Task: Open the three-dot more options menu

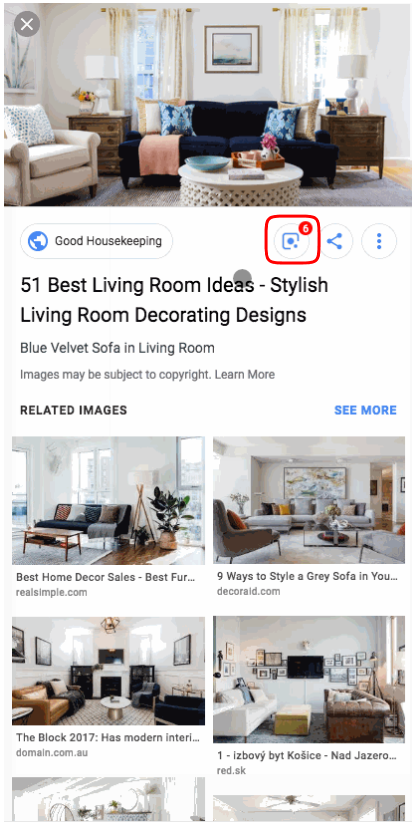Action: click(x=379, y=242)
